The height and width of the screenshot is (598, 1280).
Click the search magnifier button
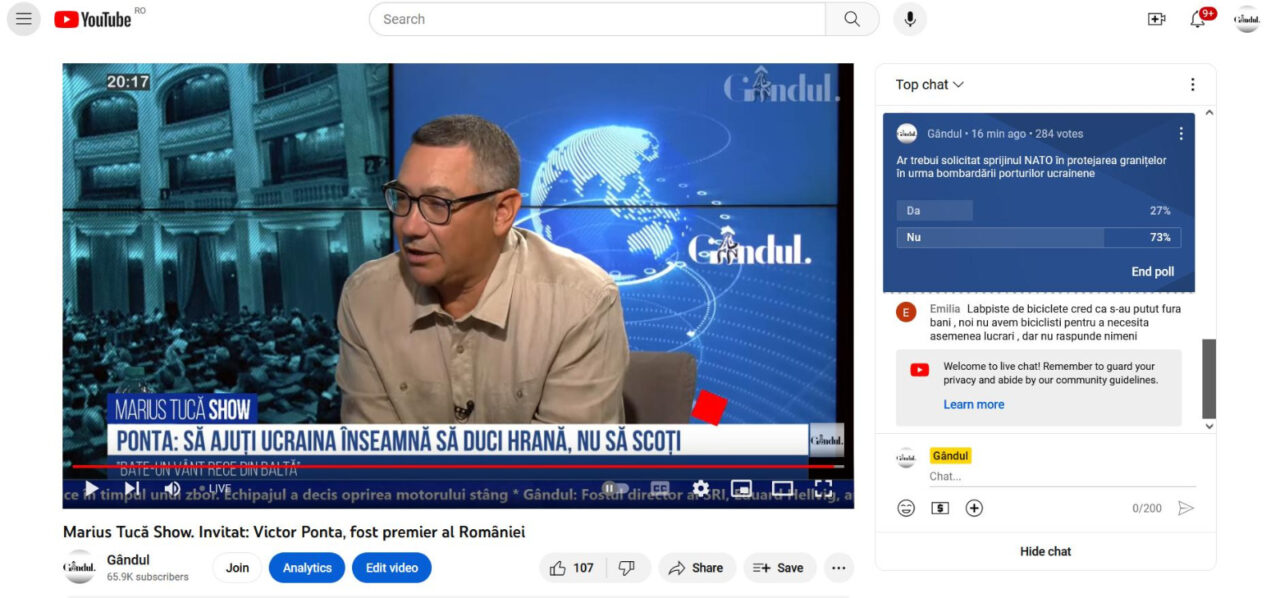pyautogui.click(x=852, y=19)
